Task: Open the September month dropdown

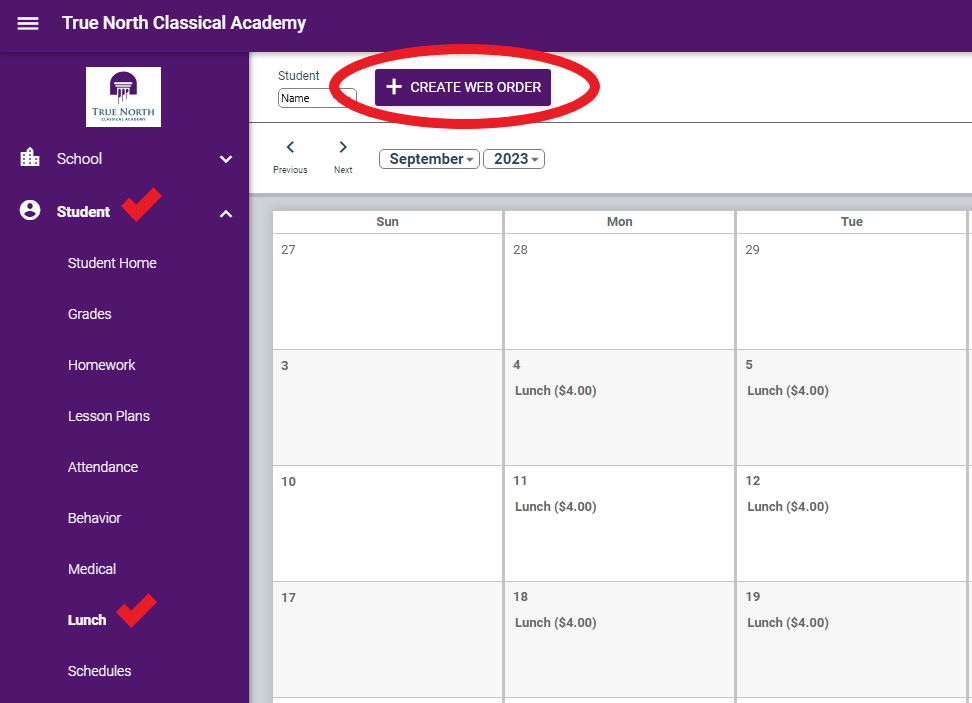Action: [429, 159]
